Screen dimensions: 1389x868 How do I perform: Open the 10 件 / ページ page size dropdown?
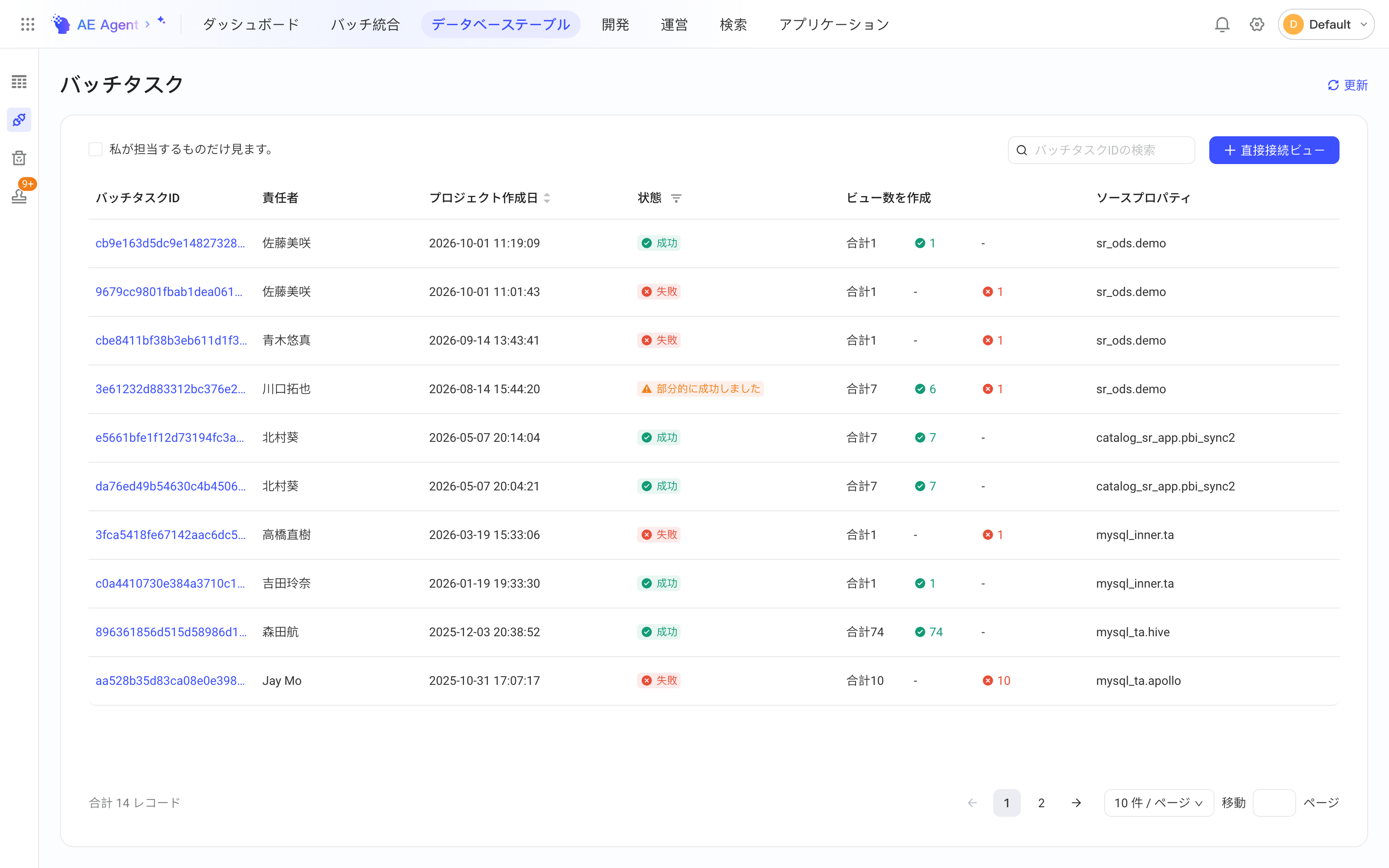[x=1158, y=802]
